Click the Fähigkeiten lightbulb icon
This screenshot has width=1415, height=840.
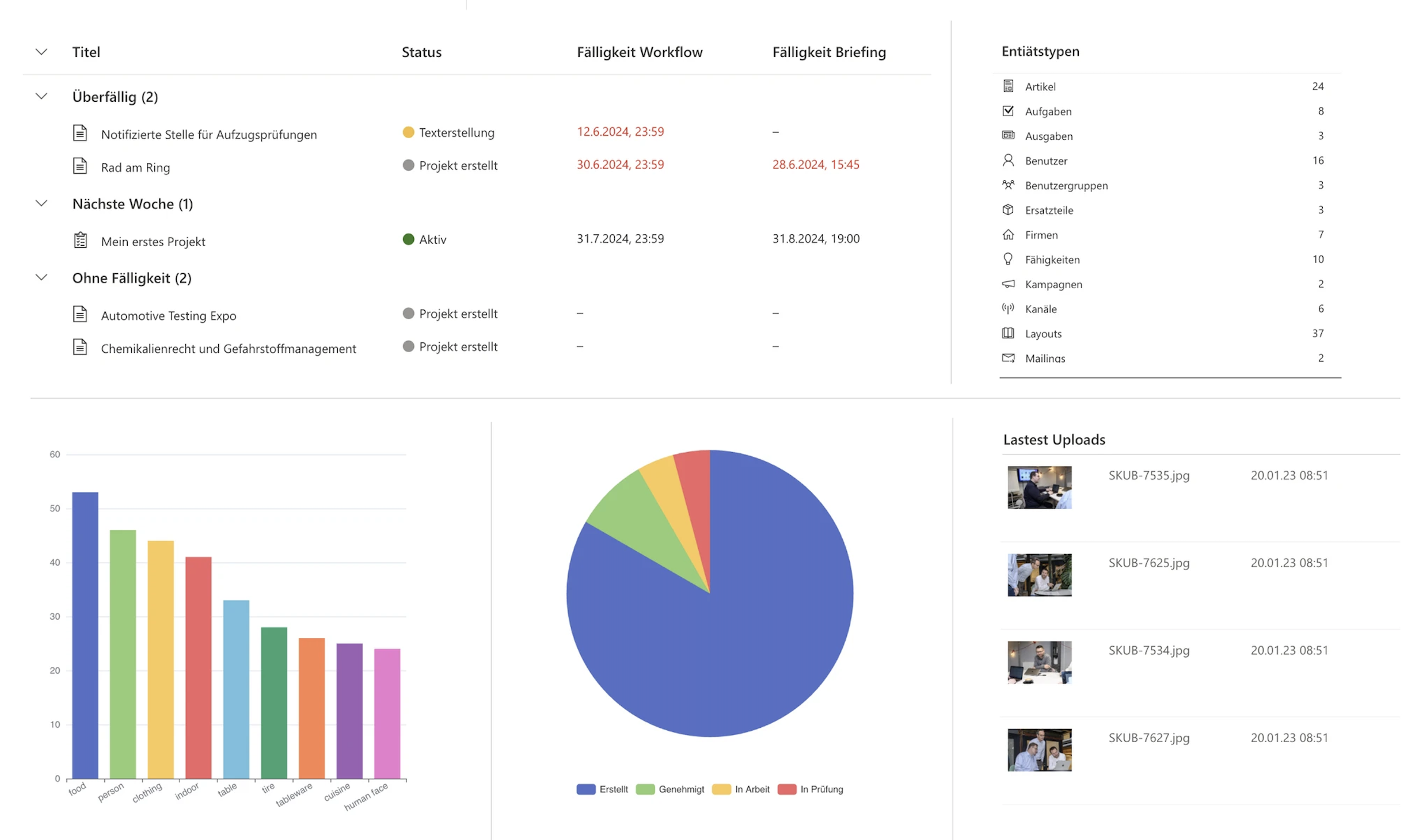coord(1007,259)
